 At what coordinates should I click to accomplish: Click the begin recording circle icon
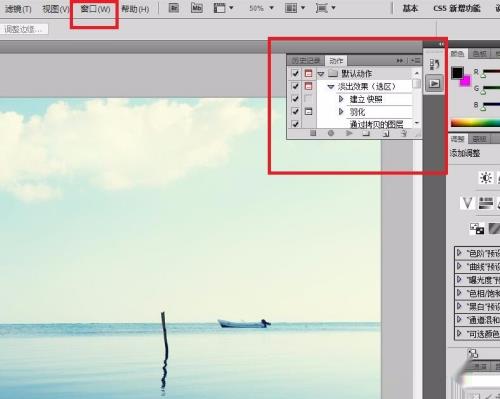coord(331,133)
